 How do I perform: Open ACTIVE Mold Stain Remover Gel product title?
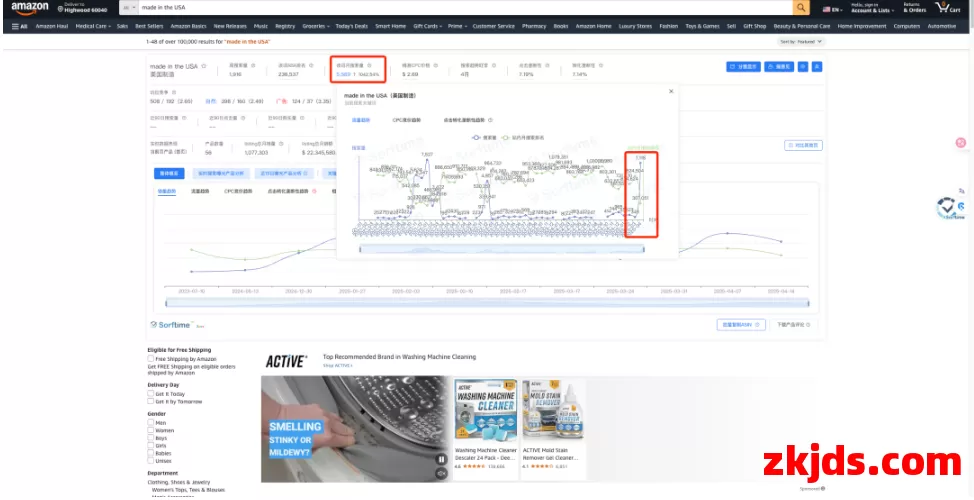[x=550, y=454]
